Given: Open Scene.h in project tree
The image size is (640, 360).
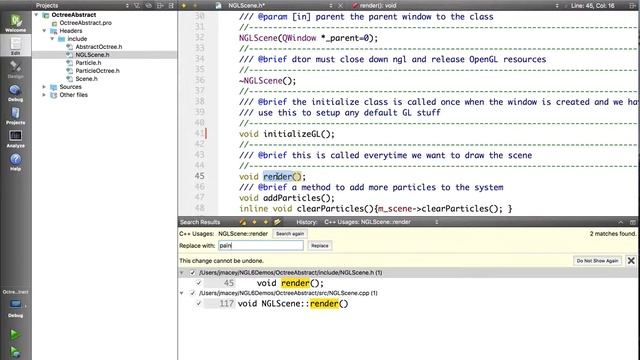Looking at the screenshot, I should pyautogui.click(x=86, y=79).
